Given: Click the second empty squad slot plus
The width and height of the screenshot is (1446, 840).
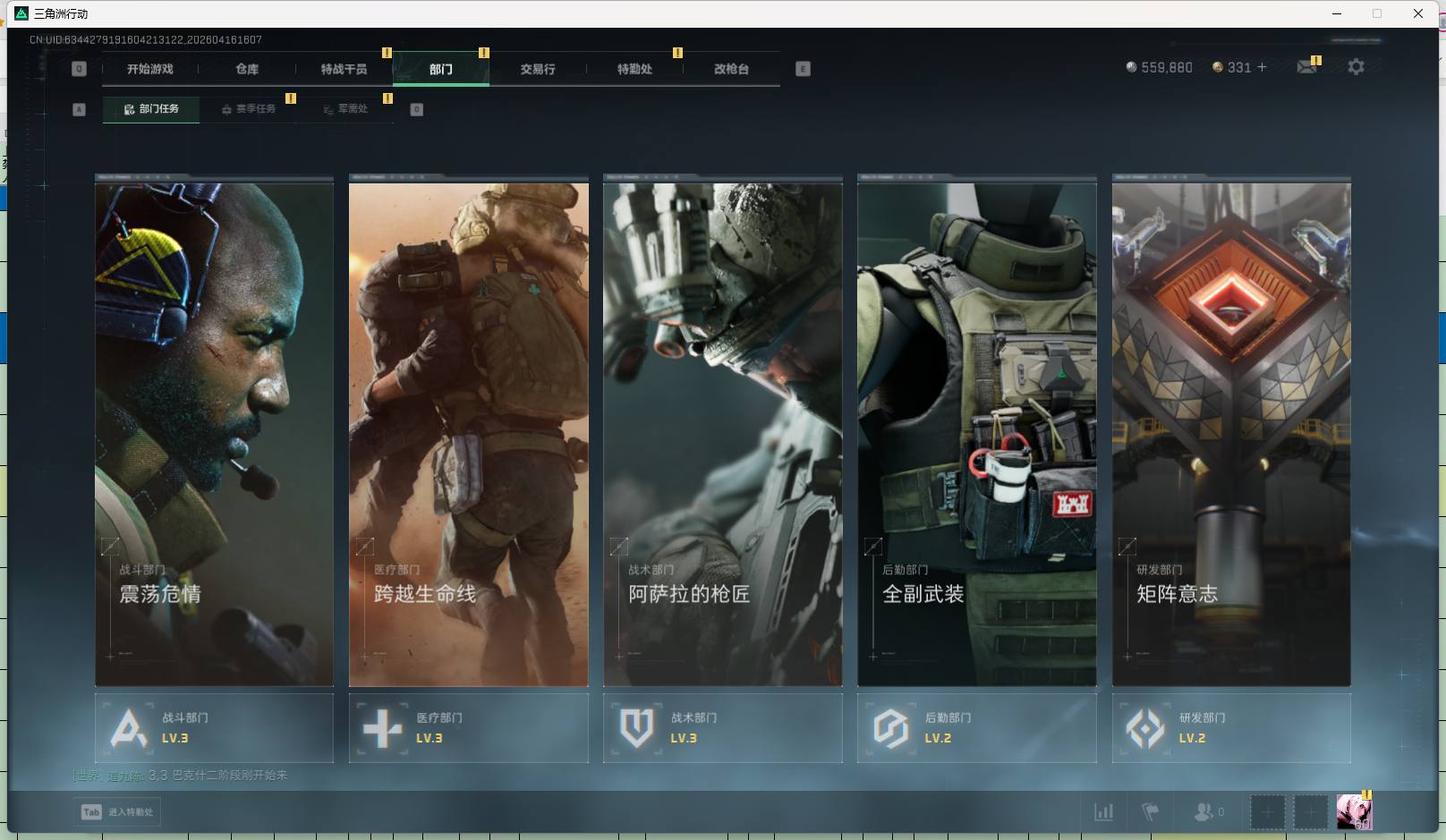Looking at the screenshot, I should pos(1310,812).
